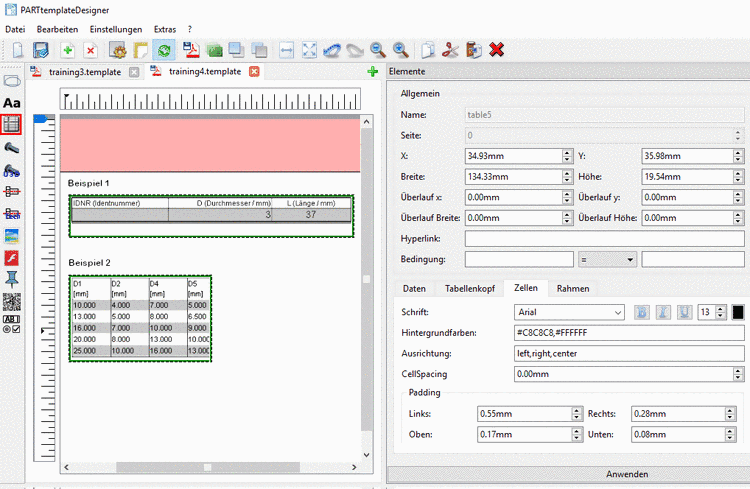The image size is (750, 489).
Task: Click the zoom out magnifier icon
Action: point(378,49)
